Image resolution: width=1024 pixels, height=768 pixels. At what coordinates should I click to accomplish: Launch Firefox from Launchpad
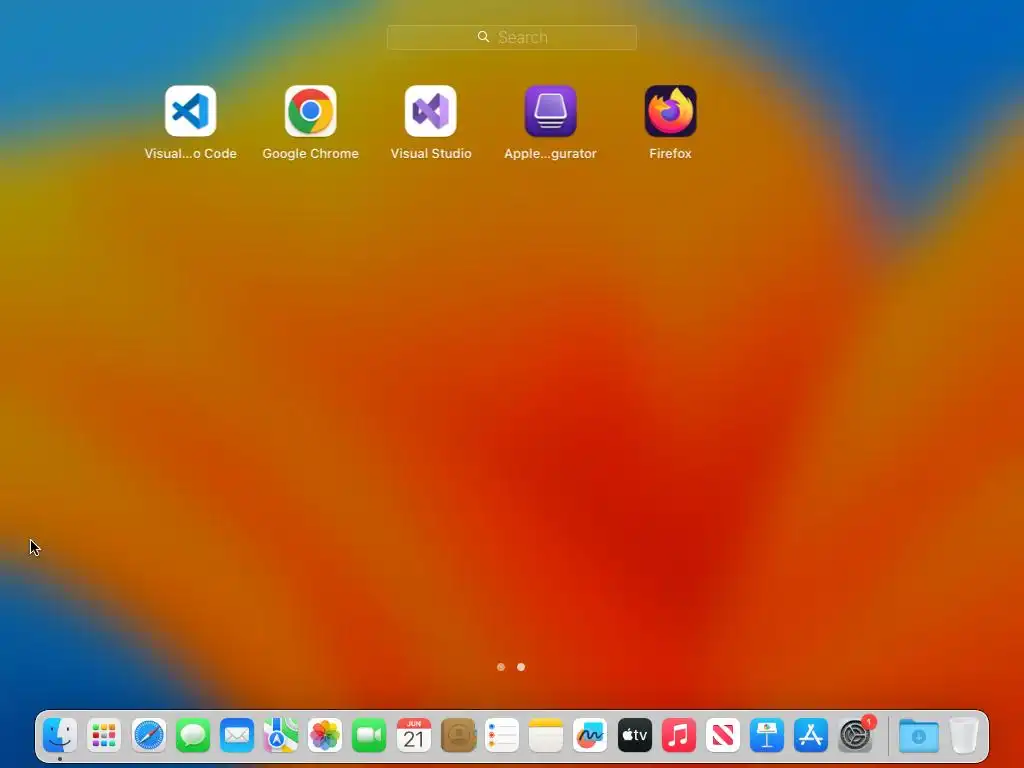coord(671,111)
